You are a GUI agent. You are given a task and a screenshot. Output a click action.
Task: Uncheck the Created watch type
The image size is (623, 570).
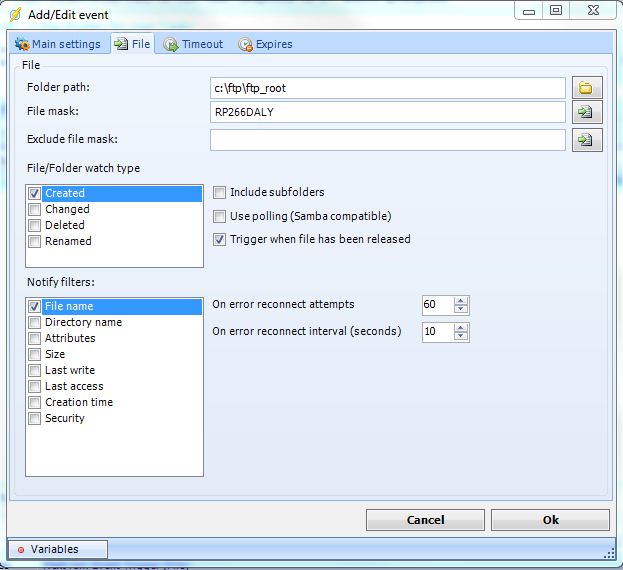(x=35, y=193)
